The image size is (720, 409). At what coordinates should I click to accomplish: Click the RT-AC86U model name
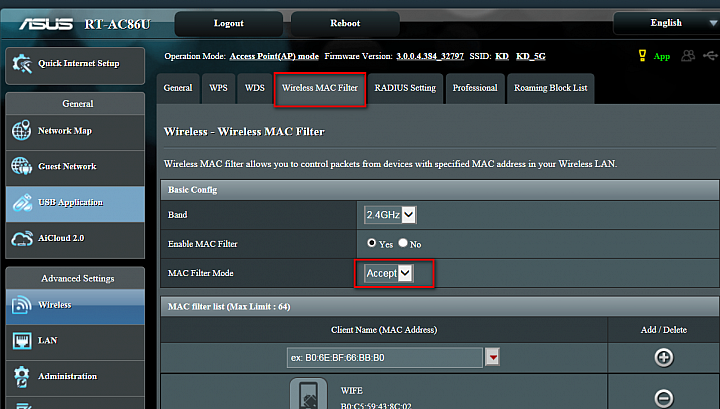[x=117, y=24]
